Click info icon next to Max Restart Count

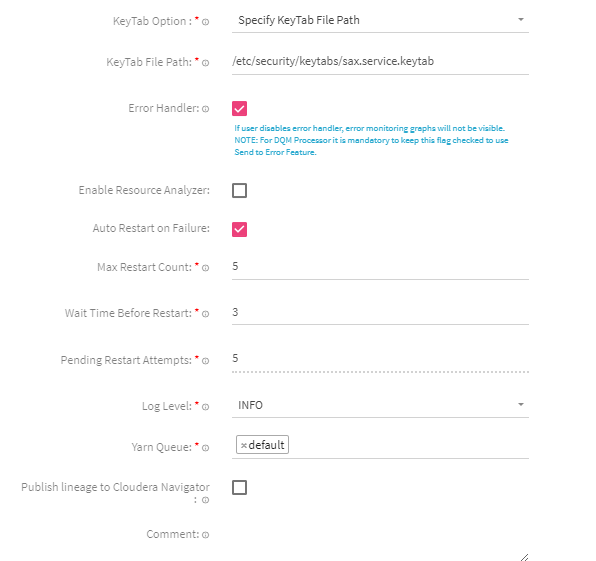[x=205, y=268]
